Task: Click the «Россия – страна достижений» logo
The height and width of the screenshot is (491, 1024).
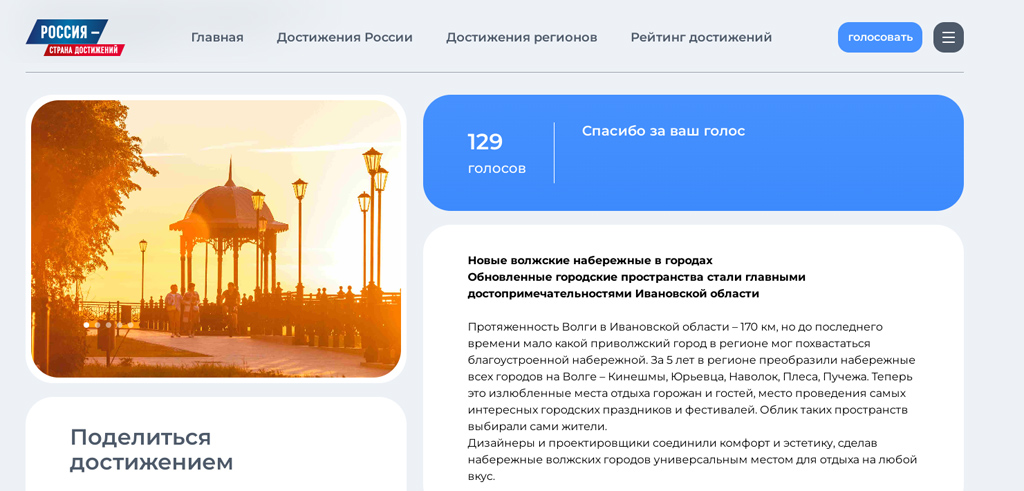Action: pos(75,37)
